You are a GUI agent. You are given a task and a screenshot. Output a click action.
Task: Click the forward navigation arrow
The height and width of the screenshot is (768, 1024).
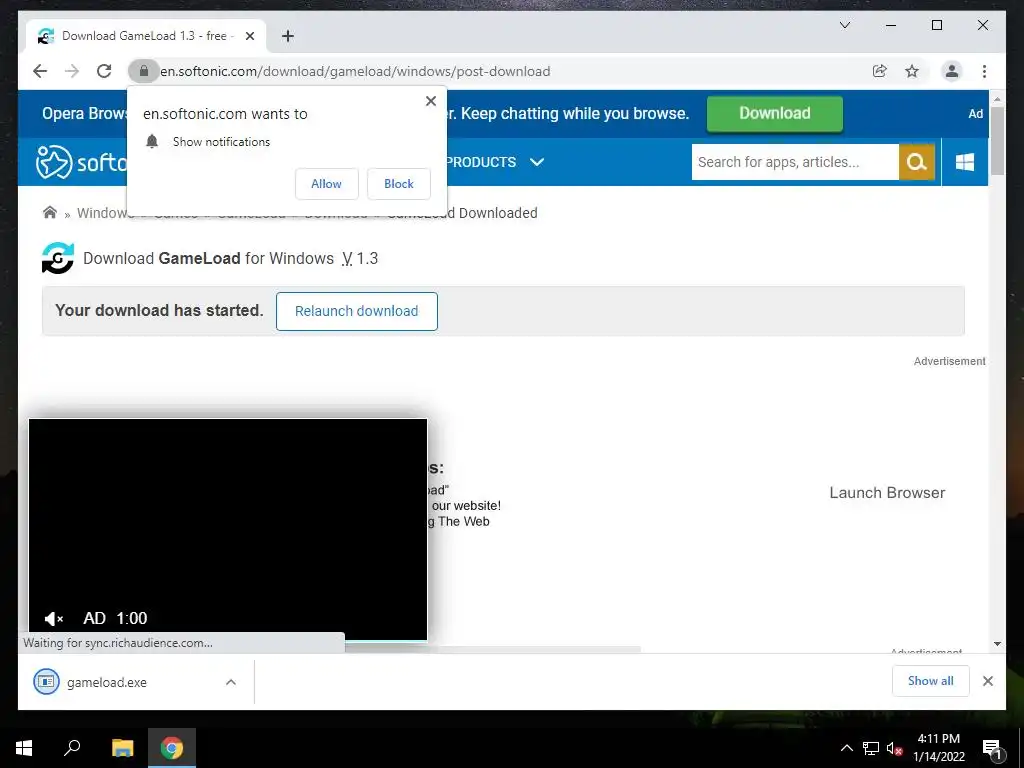pos(72,71)
